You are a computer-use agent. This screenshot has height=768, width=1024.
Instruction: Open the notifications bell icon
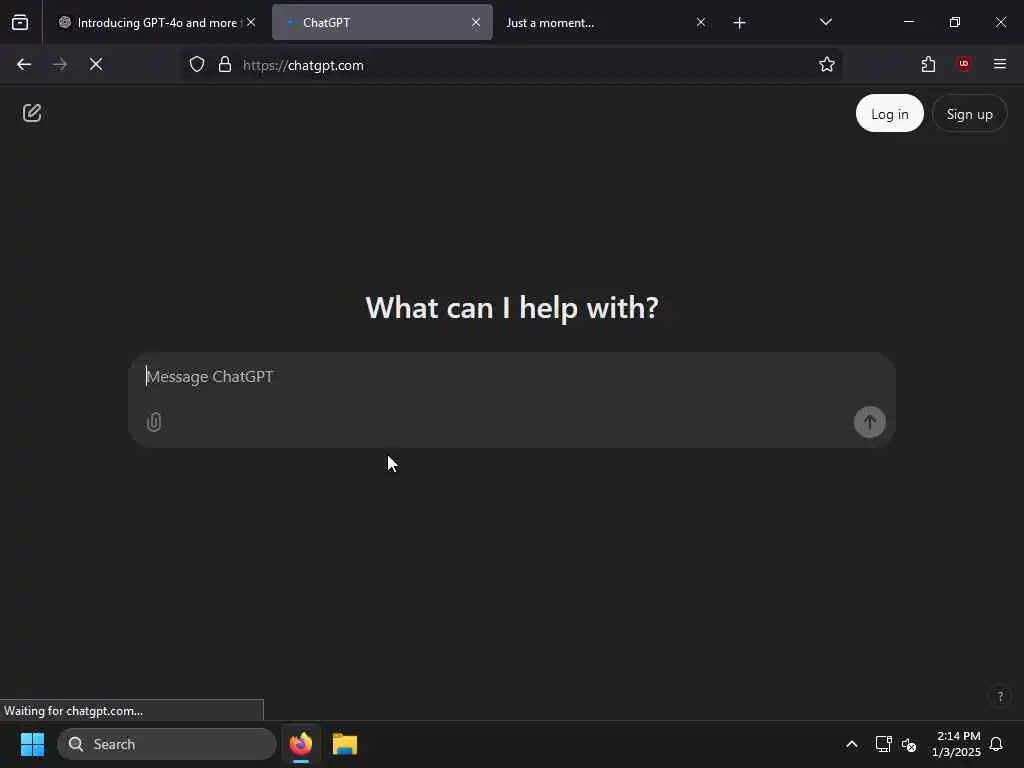pyautogui.click(x=996, y=744)
